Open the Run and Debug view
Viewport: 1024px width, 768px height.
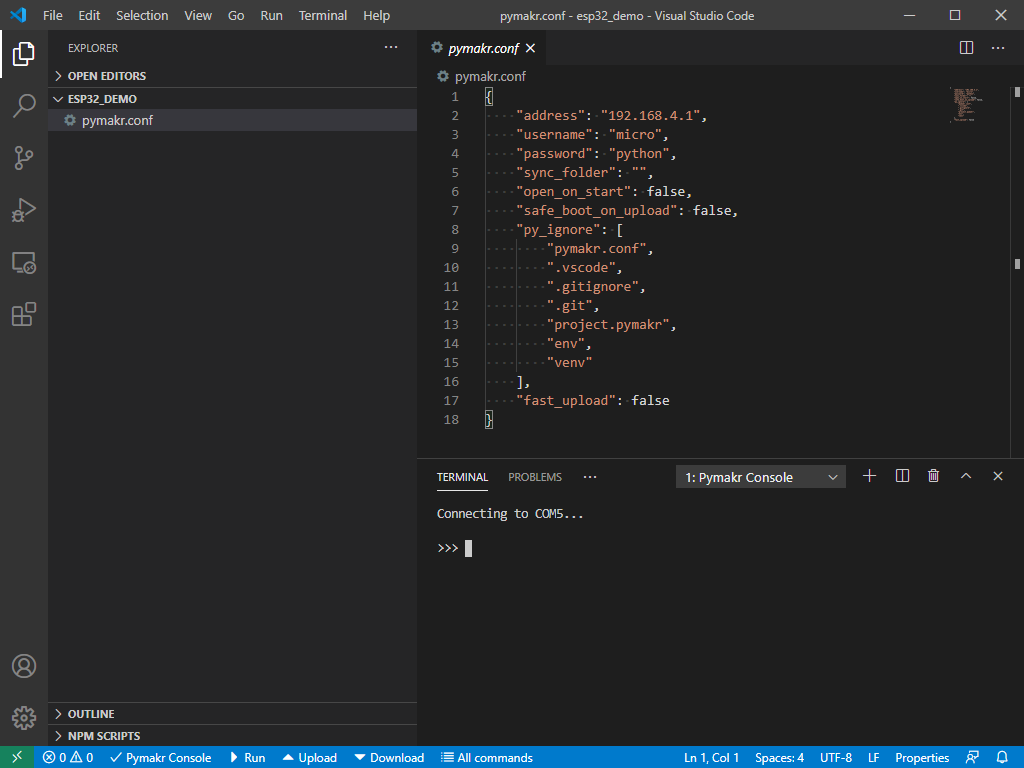24,210
